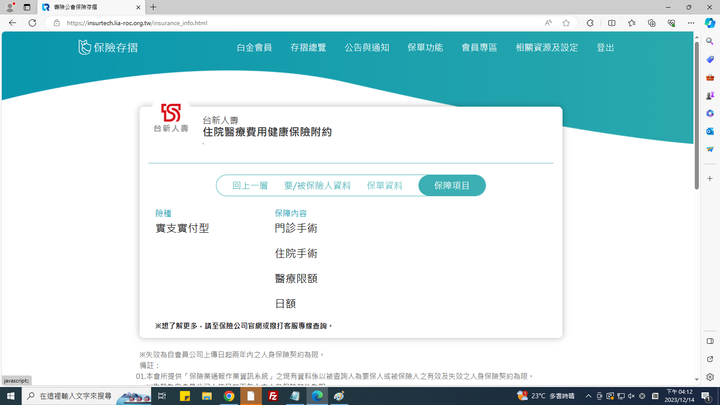720x405 pixels.
Task: Click the 門診手術 coverage item
Action: click(296, 228)
